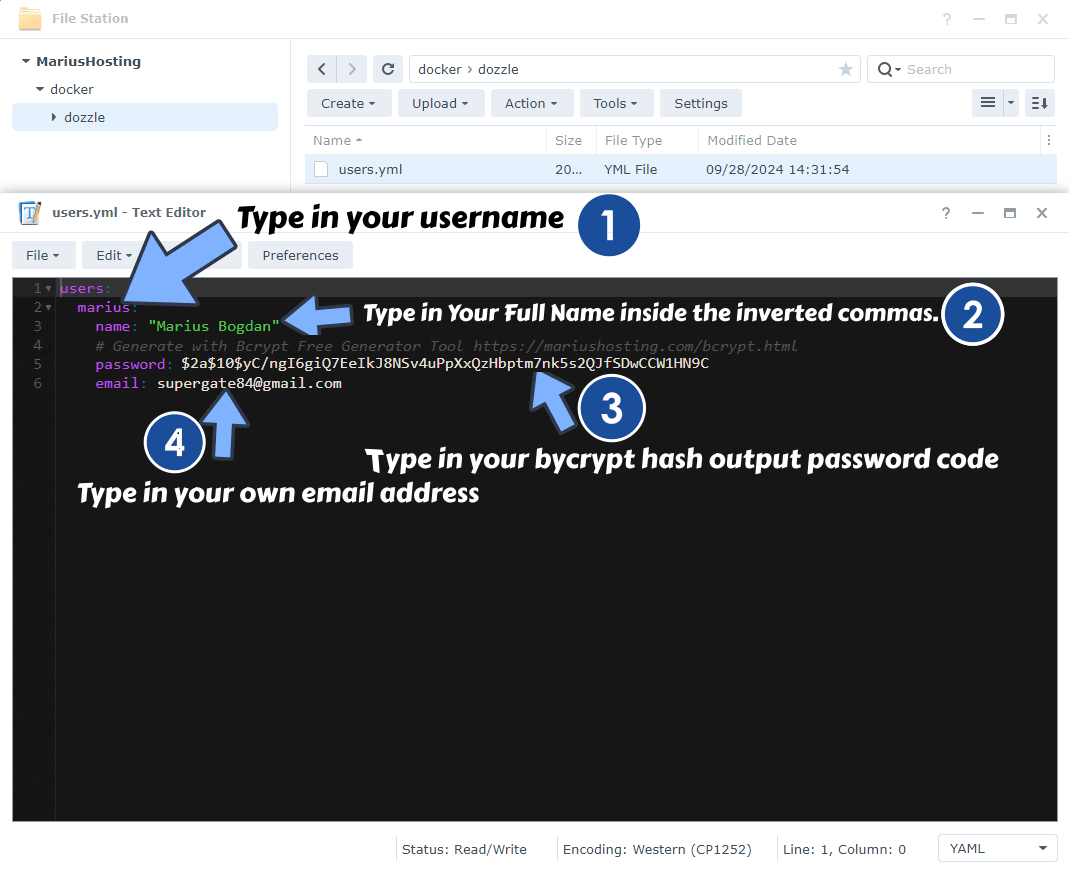The width and height of the screenshot is (1069, 871).
Task: Switch to list view mode icon
Action: click(x=988, y=103)
